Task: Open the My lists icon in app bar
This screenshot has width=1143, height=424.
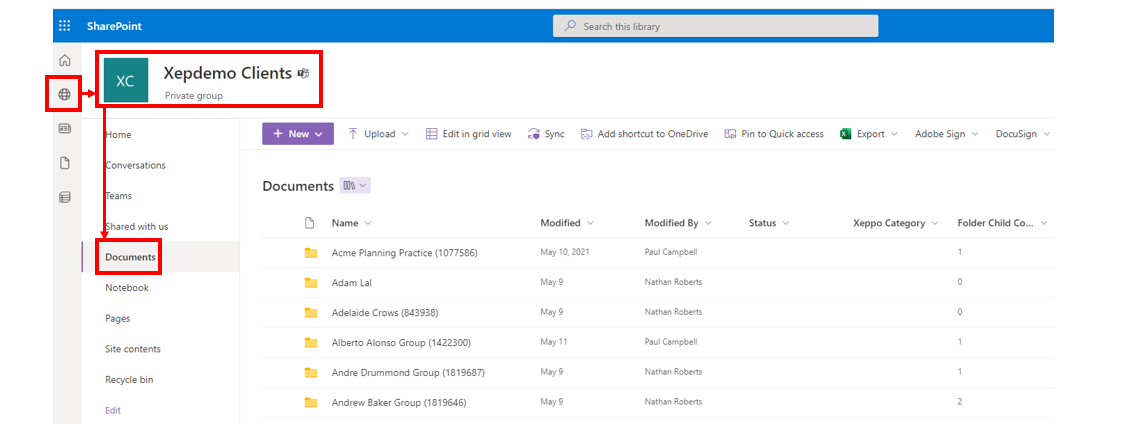Action: click(65, 197)
